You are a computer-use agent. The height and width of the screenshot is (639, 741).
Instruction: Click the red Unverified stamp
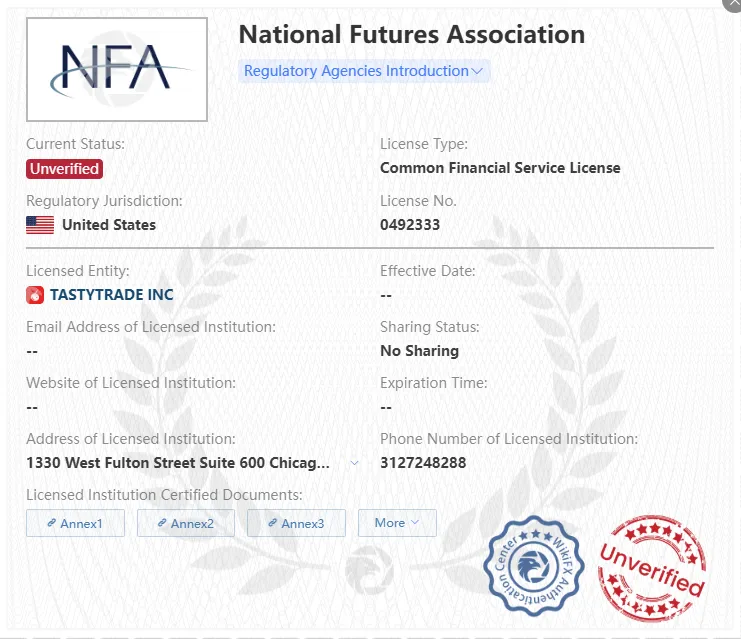pyautogui.click(x=652, y=568)
